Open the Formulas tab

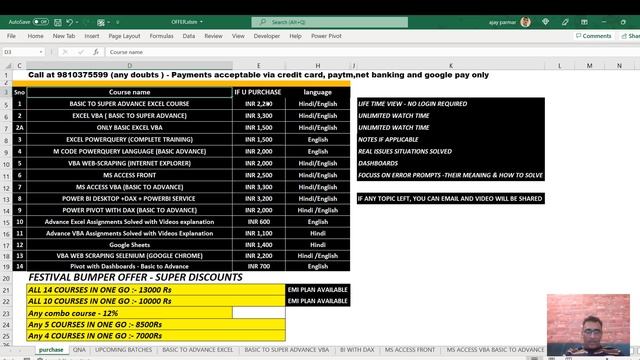point(161,36)
